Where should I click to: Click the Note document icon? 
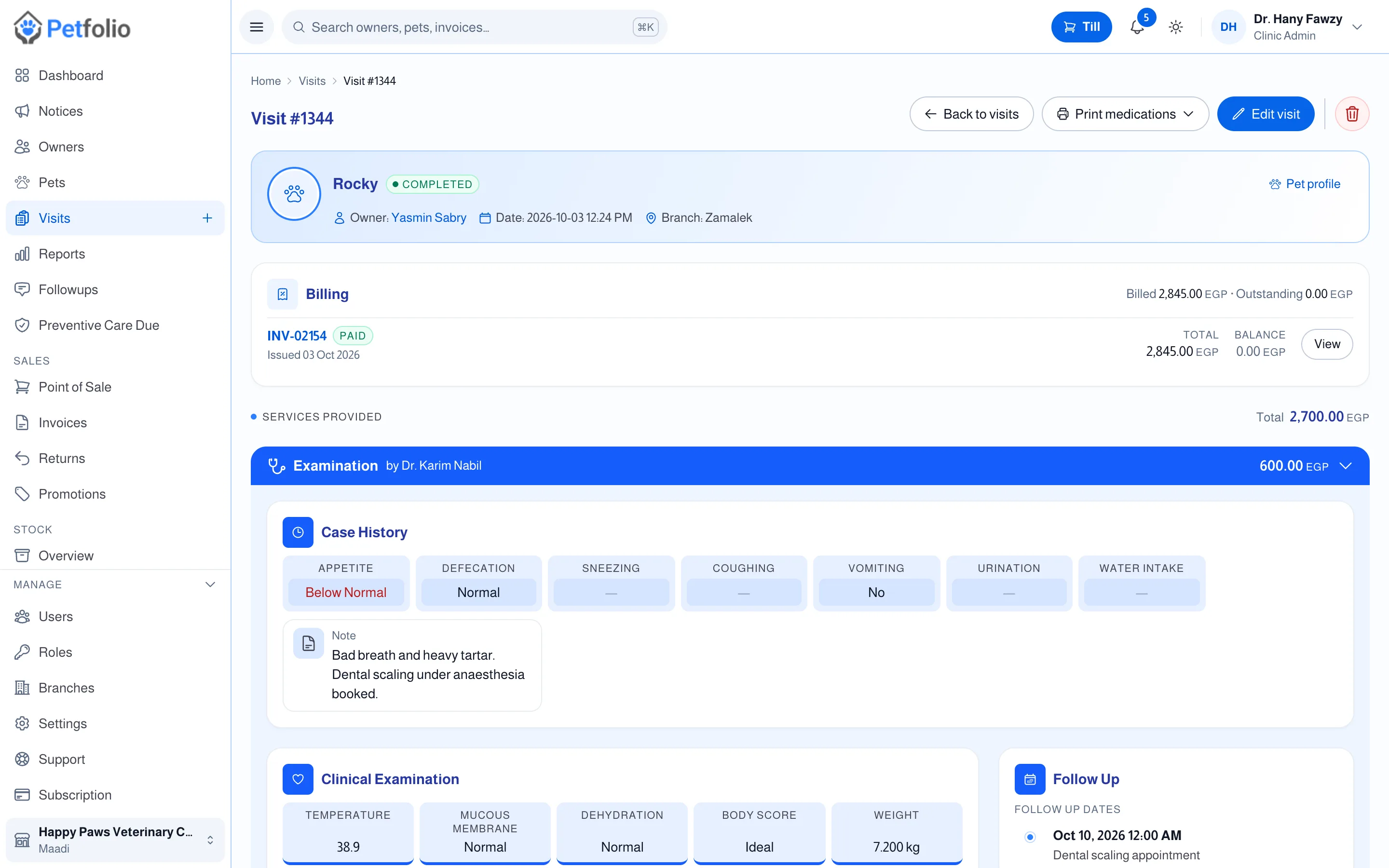309,643
